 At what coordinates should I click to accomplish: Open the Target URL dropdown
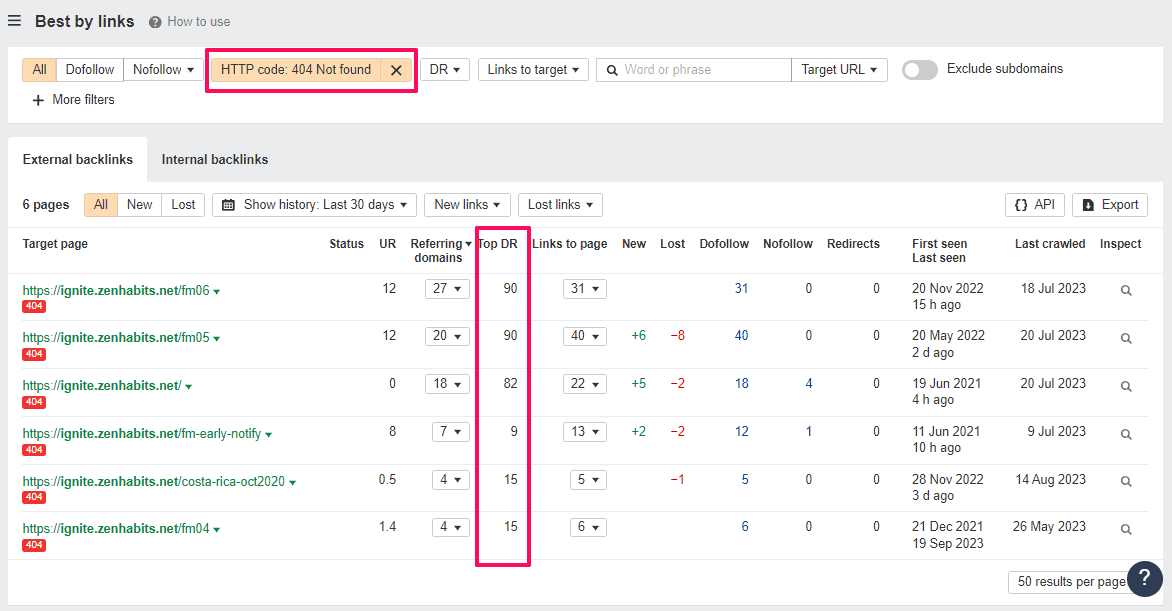pos(839,70)
